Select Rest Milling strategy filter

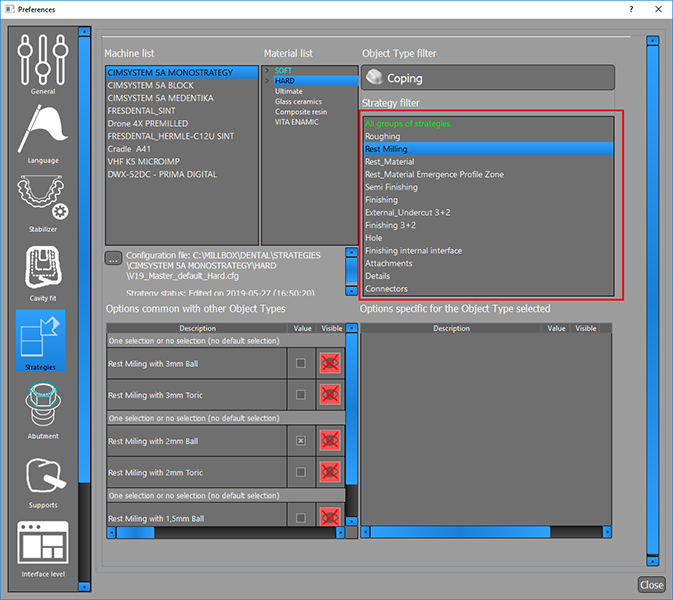pyautogui.click(x=488, y=149)
